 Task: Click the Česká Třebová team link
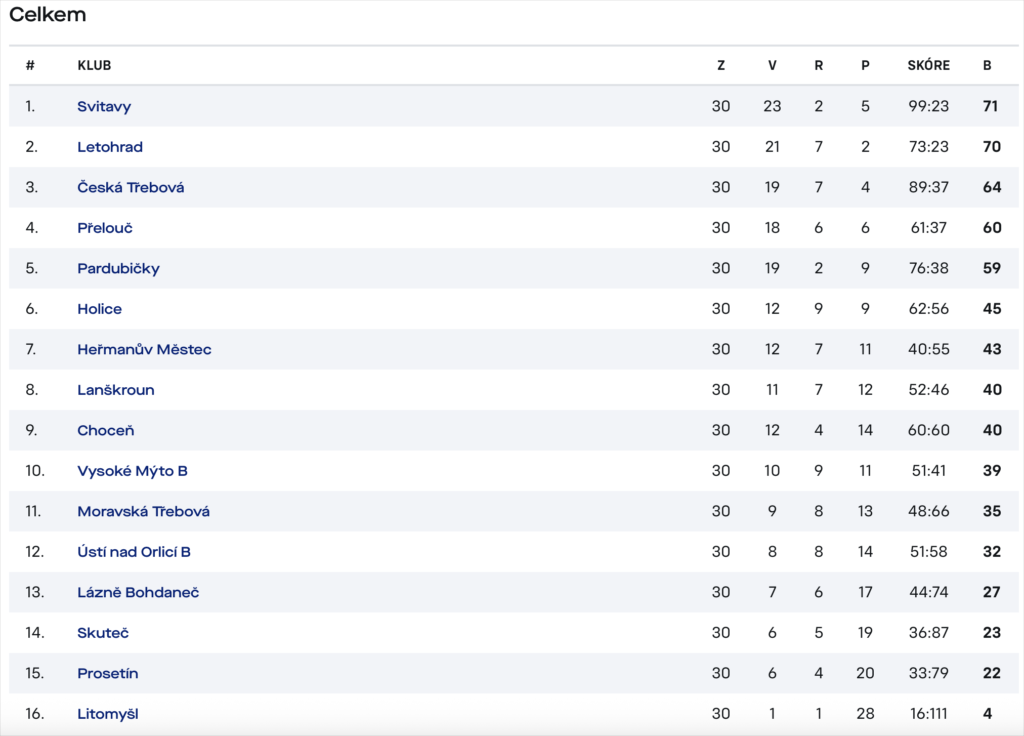131,187
